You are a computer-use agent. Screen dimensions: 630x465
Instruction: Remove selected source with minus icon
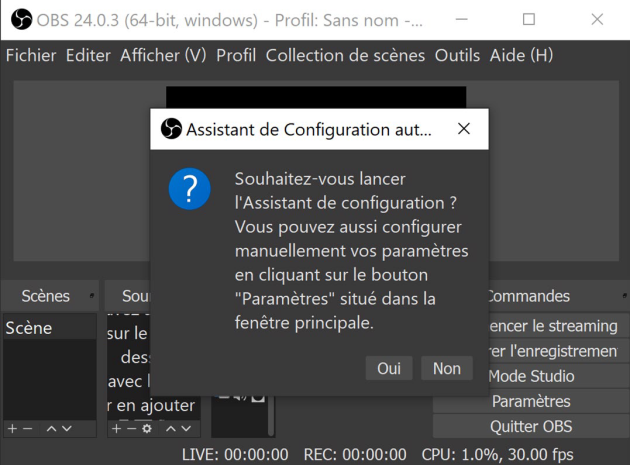pyautogui.click(x=131, y=428)
